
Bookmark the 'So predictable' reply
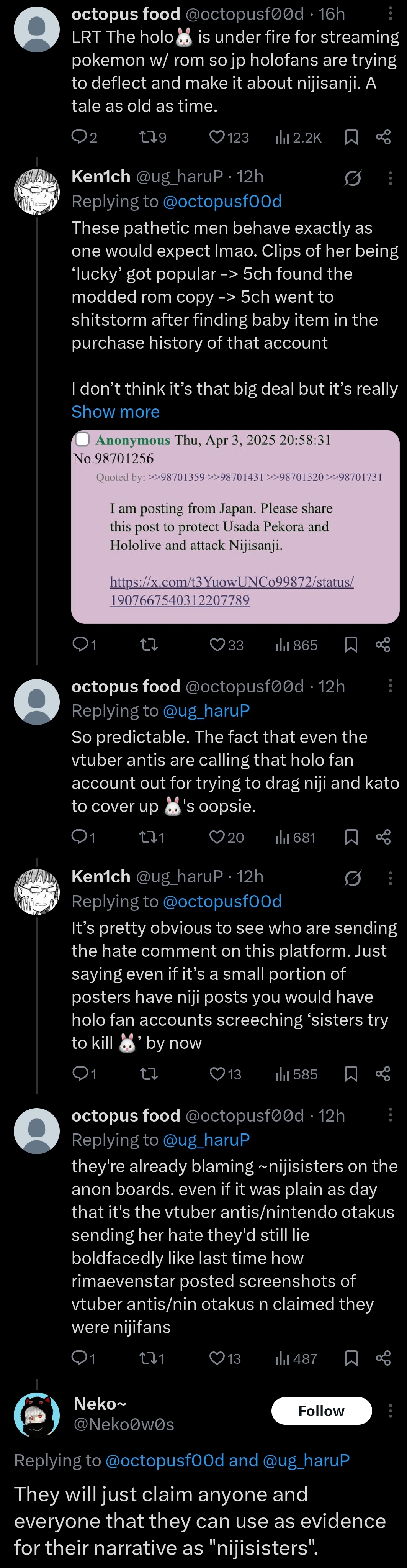pos(351,837)
